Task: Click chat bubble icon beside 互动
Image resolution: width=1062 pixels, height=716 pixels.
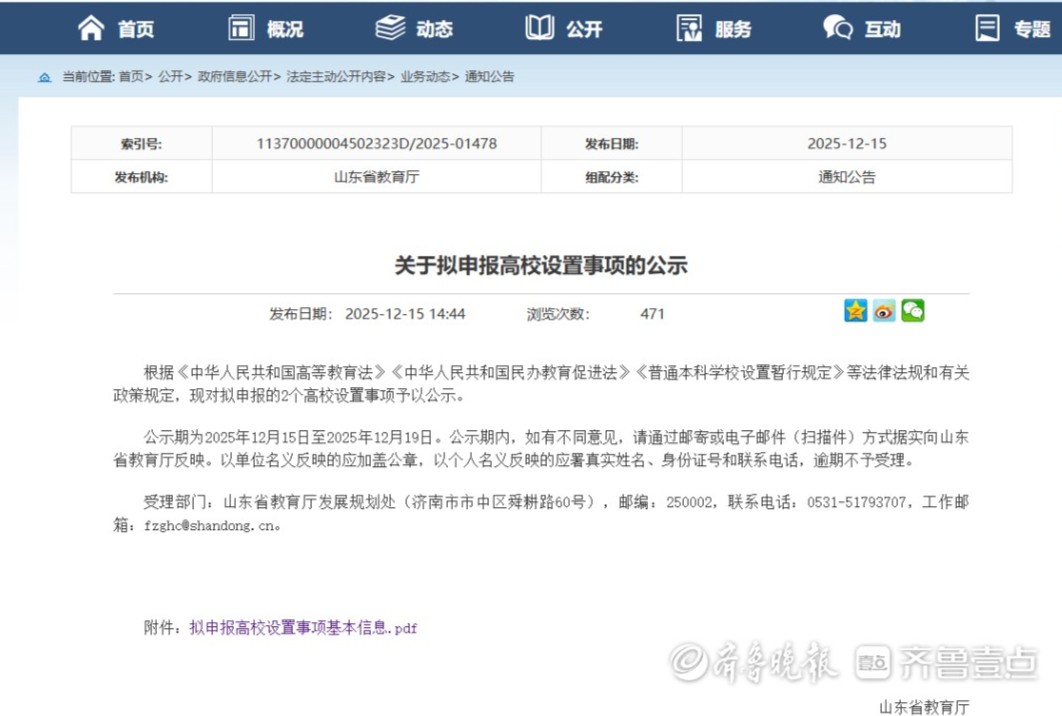Action: coord(837,28)
